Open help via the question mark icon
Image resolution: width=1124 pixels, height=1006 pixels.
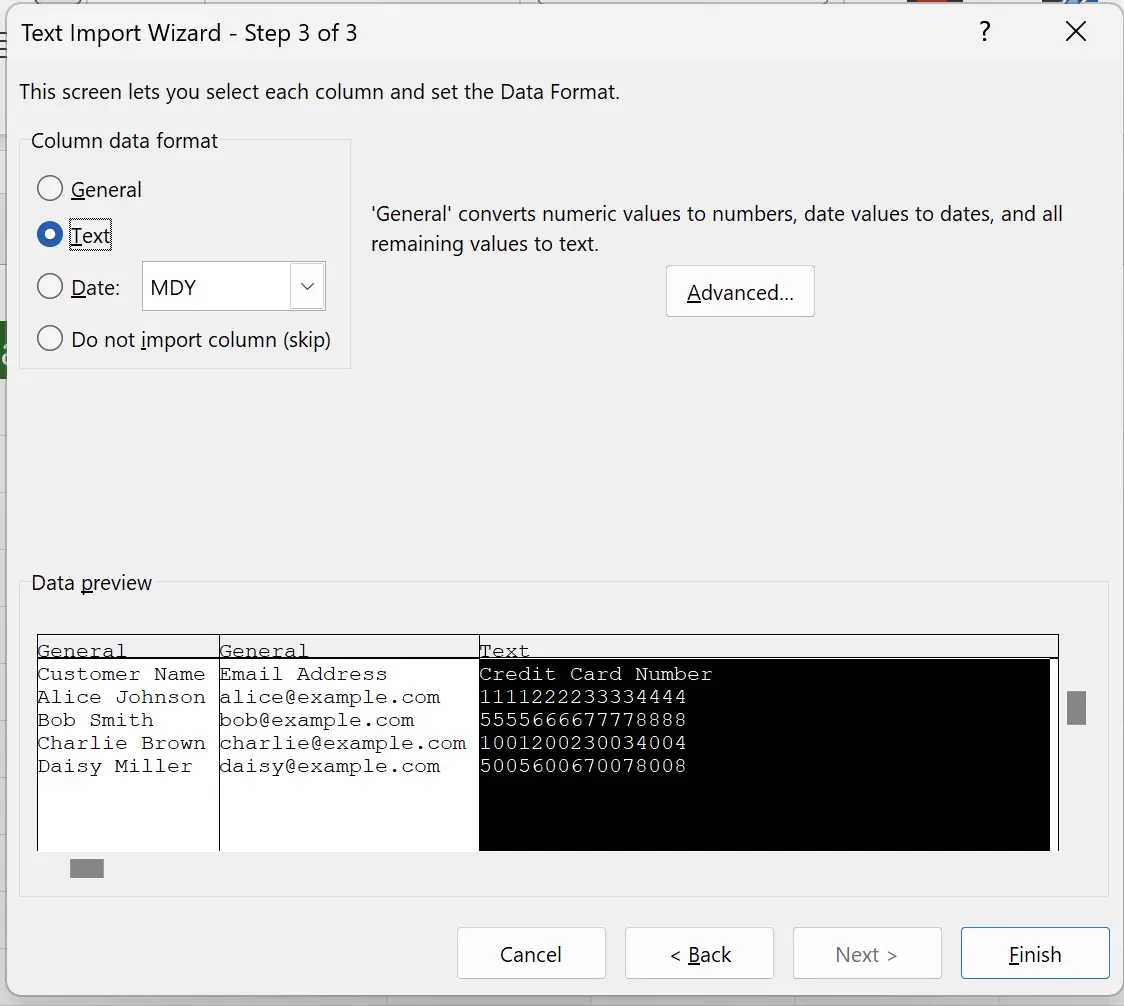tap(985, 31)
